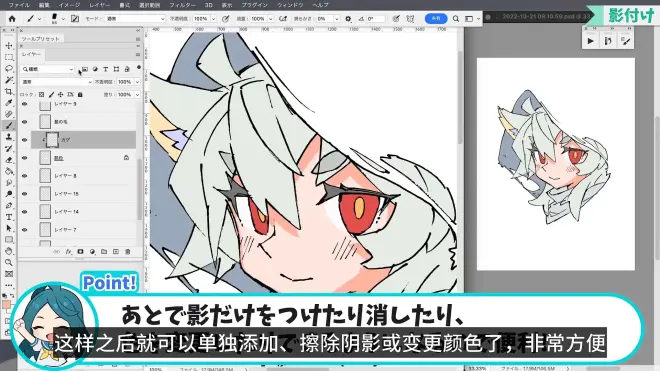The width and height of the screenshot is (660, 371).
Task: Play action with the play button
Action: (x=591, y=41)
